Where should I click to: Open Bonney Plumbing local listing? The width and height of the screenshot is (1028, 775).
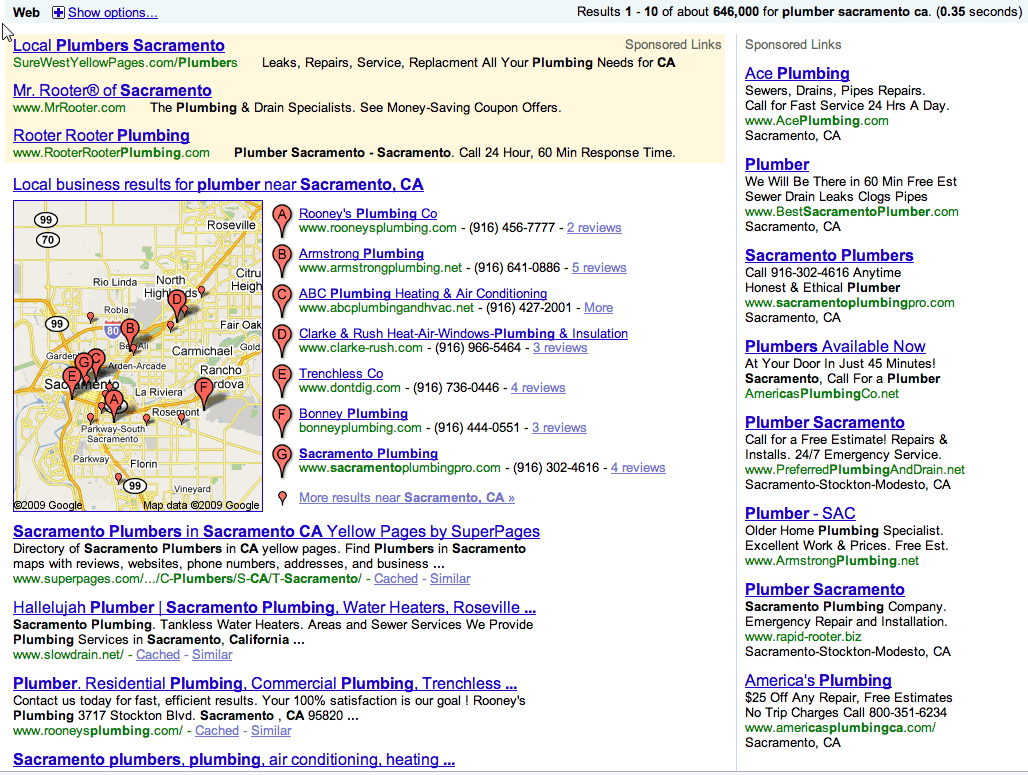[x=353, y=413]
